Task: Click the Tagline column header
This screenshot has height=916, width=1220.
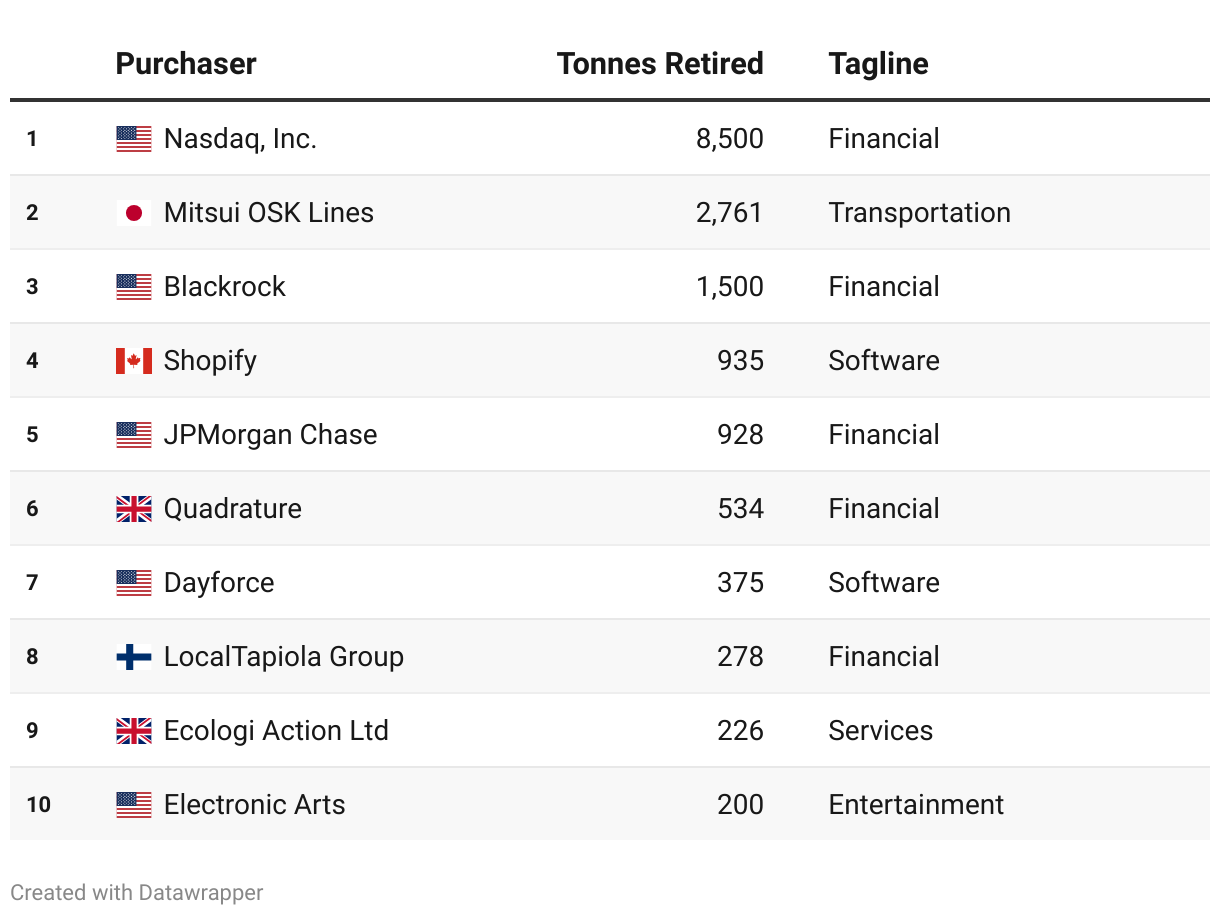Action: pyautogui.click(x=878, y=64)
